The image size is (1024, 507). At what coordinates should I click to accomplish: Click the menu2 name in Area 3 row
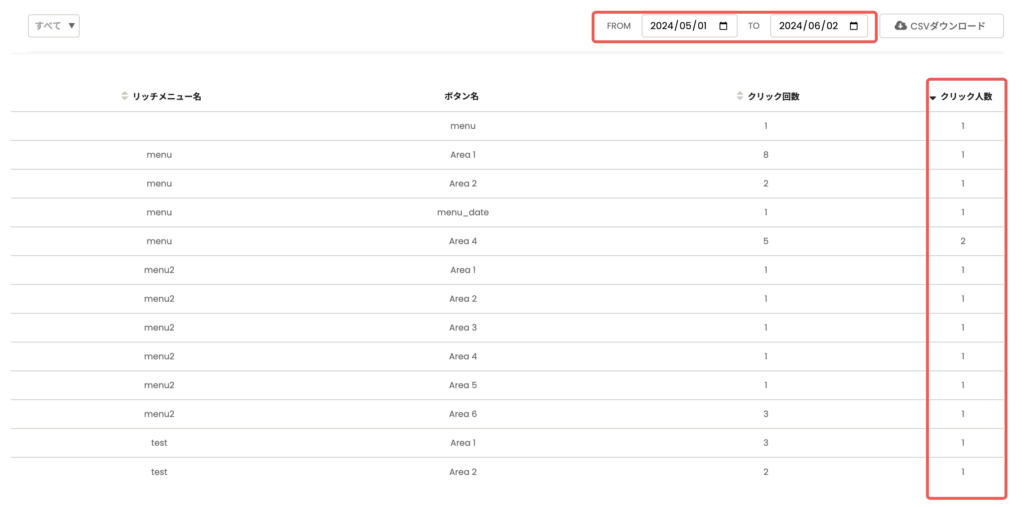pos(159,328)
